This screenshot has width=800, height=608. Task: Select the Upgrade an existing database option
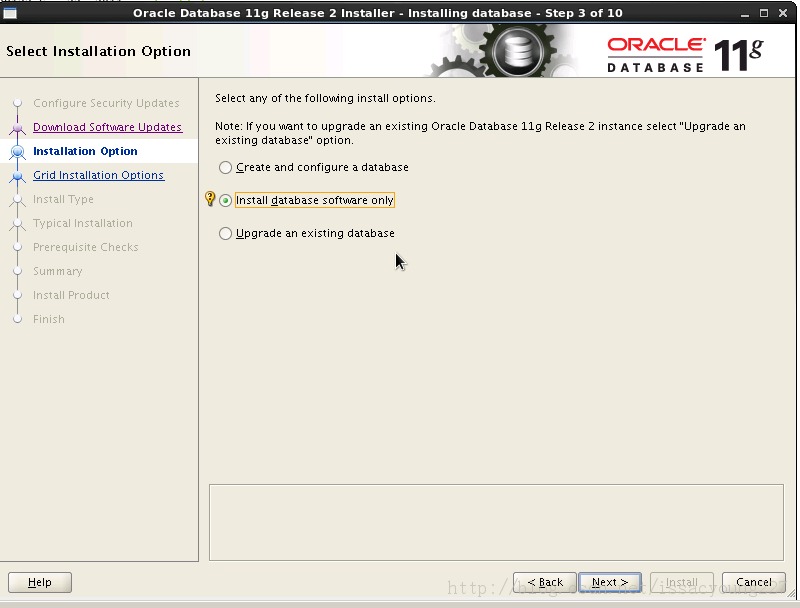pyautogui.click(x=226, y=233)
